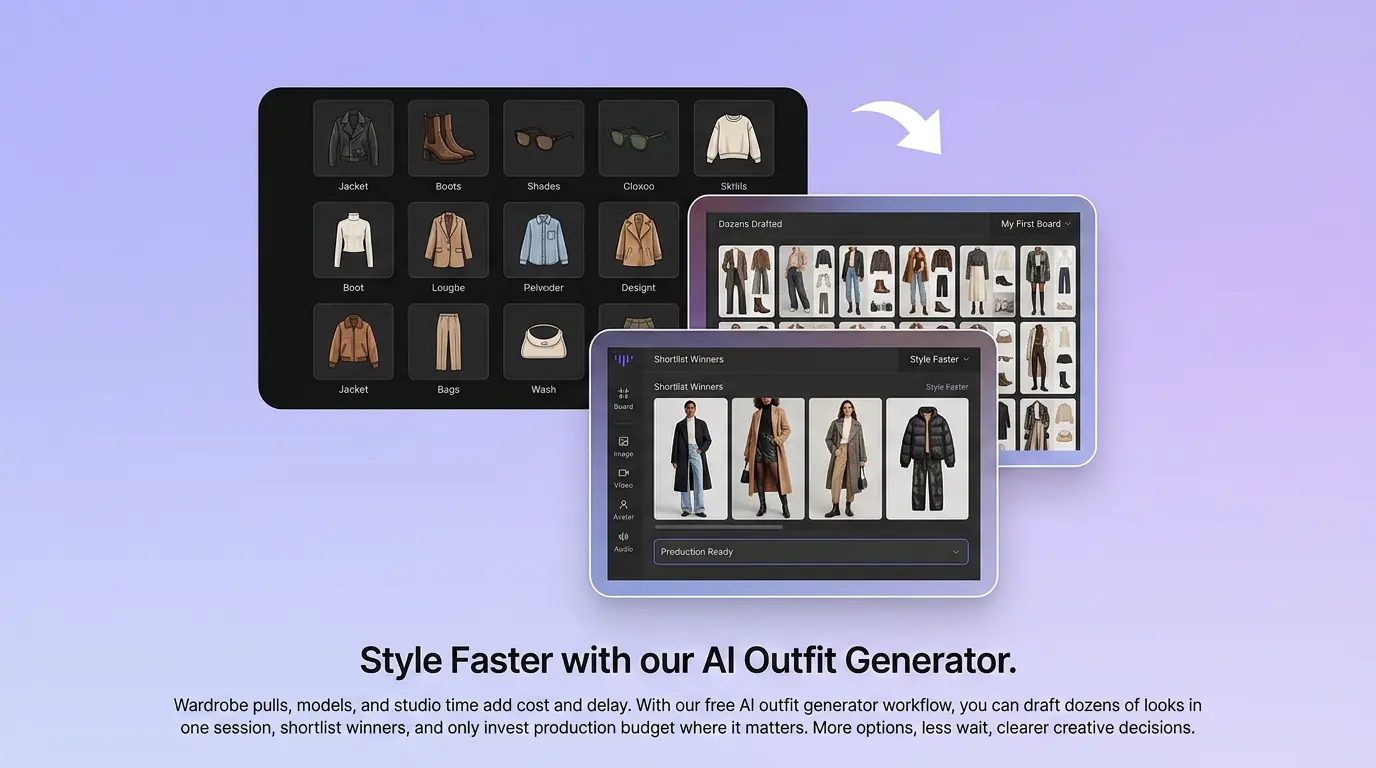1376x768 pixels.
Task: Open the Audio tool in sidebar
Action: coord(623,542)
